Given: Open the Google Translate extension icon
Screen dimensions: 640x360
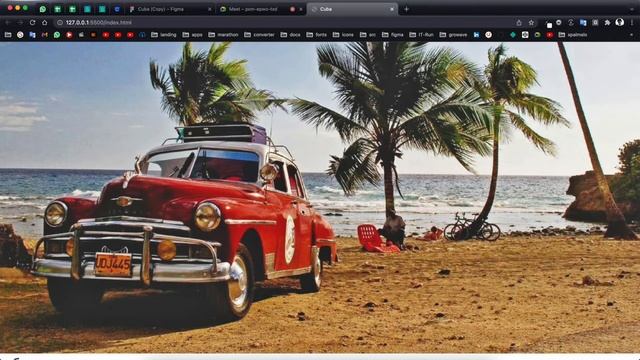Looking at the screenshot, I should point(583,22).
